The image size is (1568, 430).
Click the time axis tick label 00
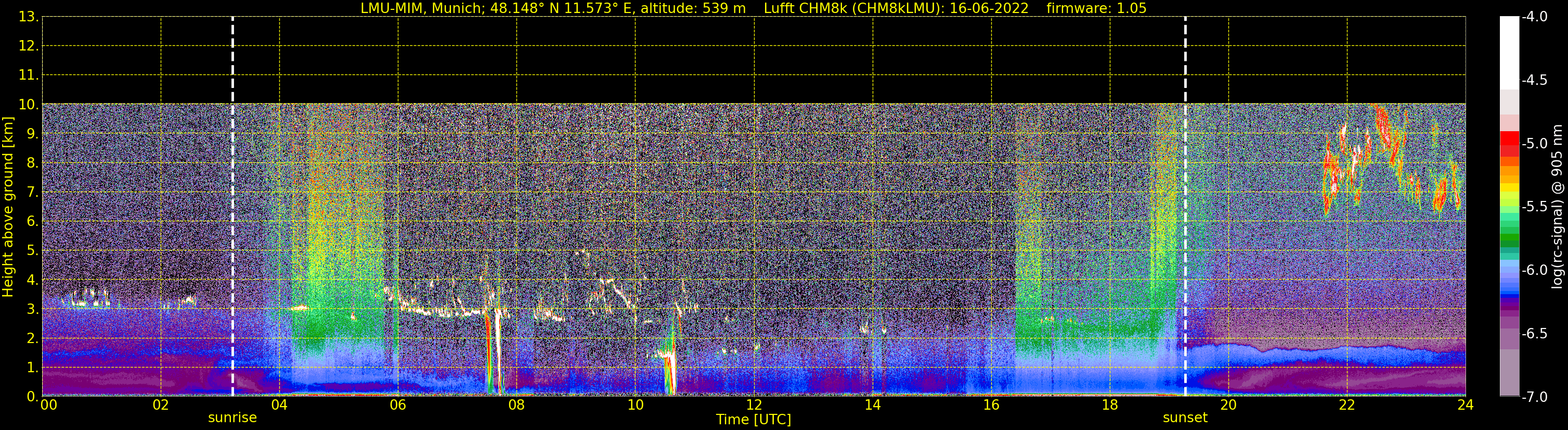(x=49, y=405)
